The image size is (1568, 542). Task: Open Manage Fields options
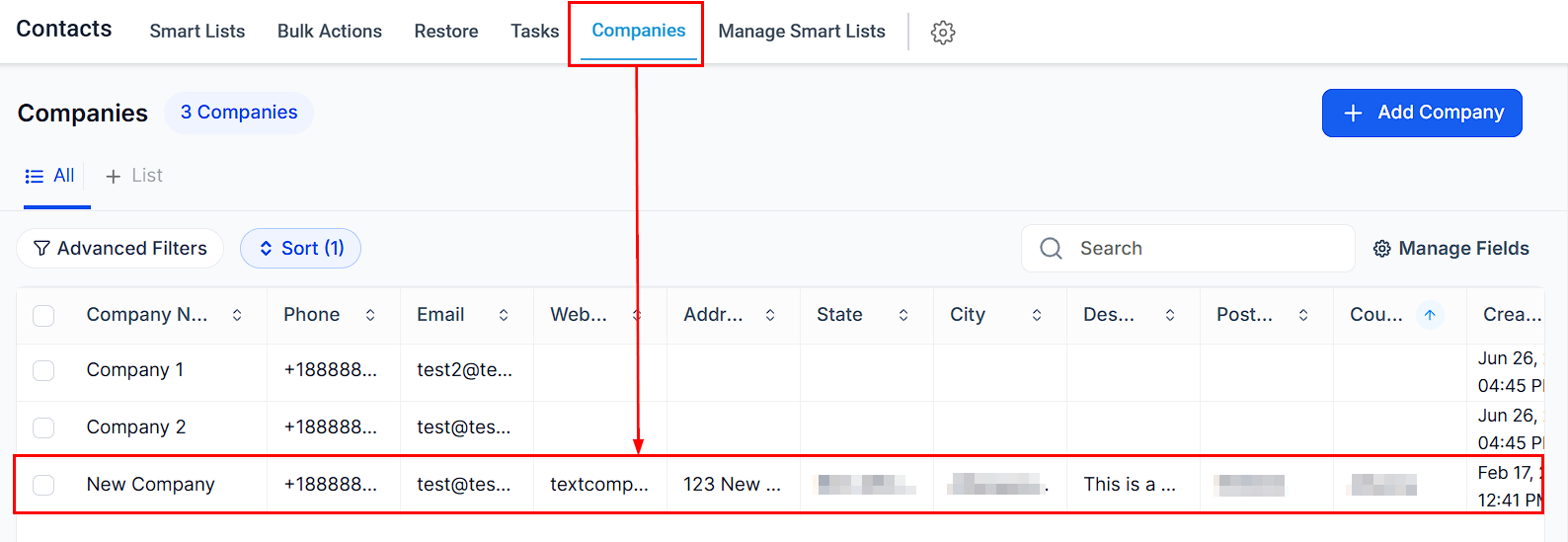(1450, 249)
